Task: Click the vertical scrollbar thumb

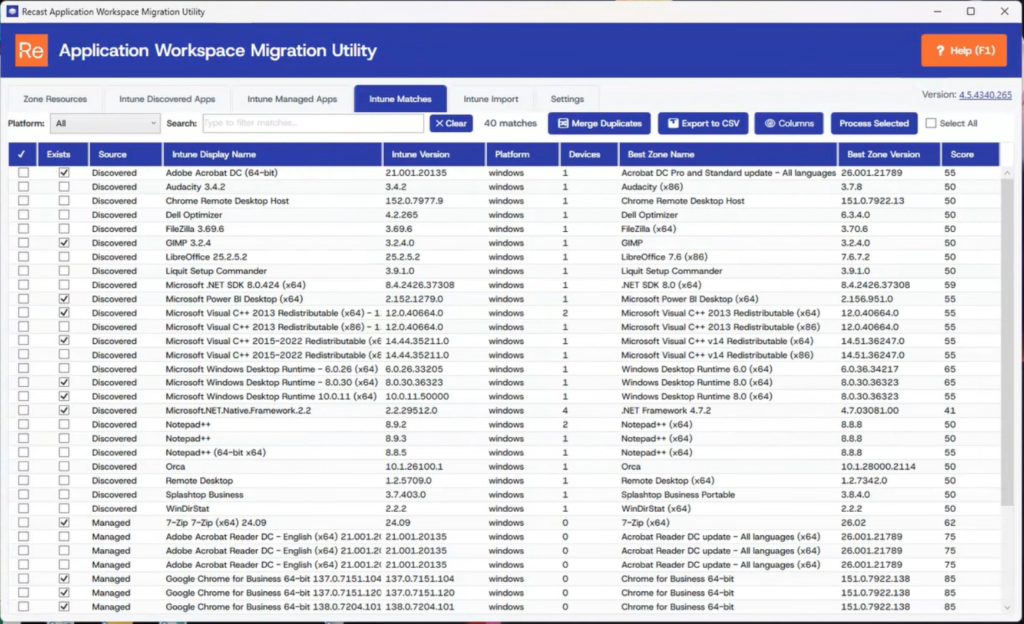Action: 1006,342
